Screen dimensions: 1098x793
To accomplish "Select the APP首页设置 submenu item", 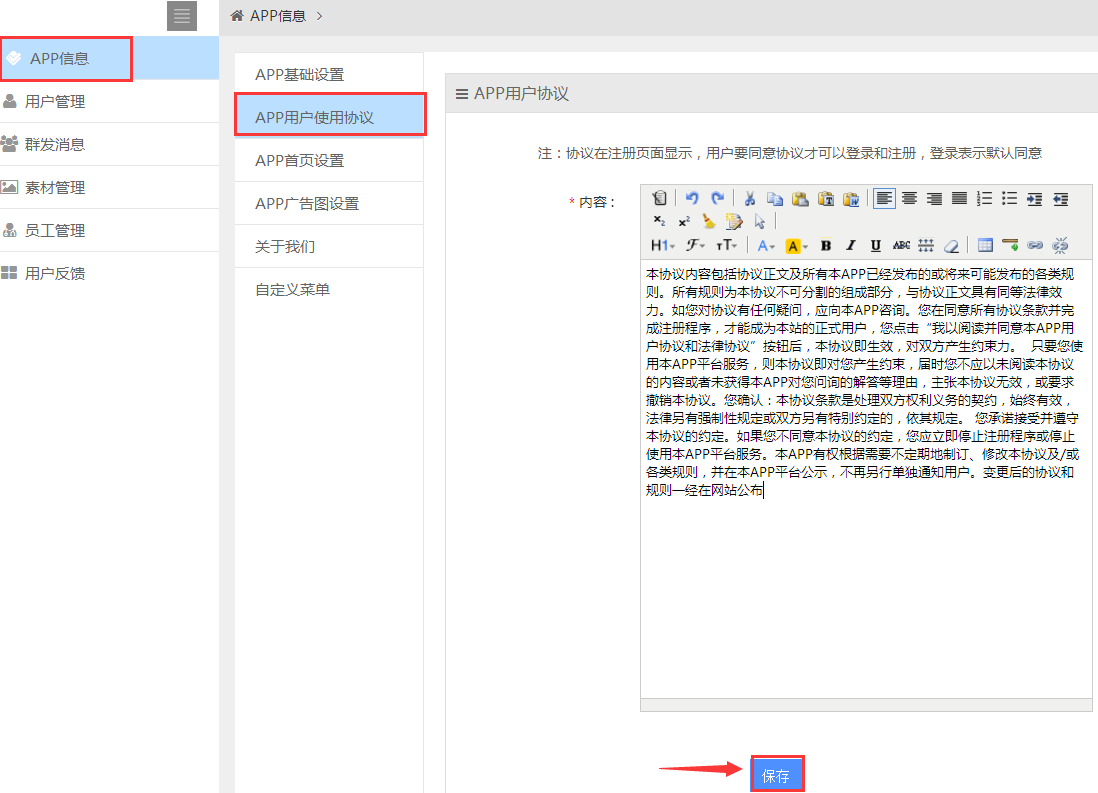I will click(329, 160).
